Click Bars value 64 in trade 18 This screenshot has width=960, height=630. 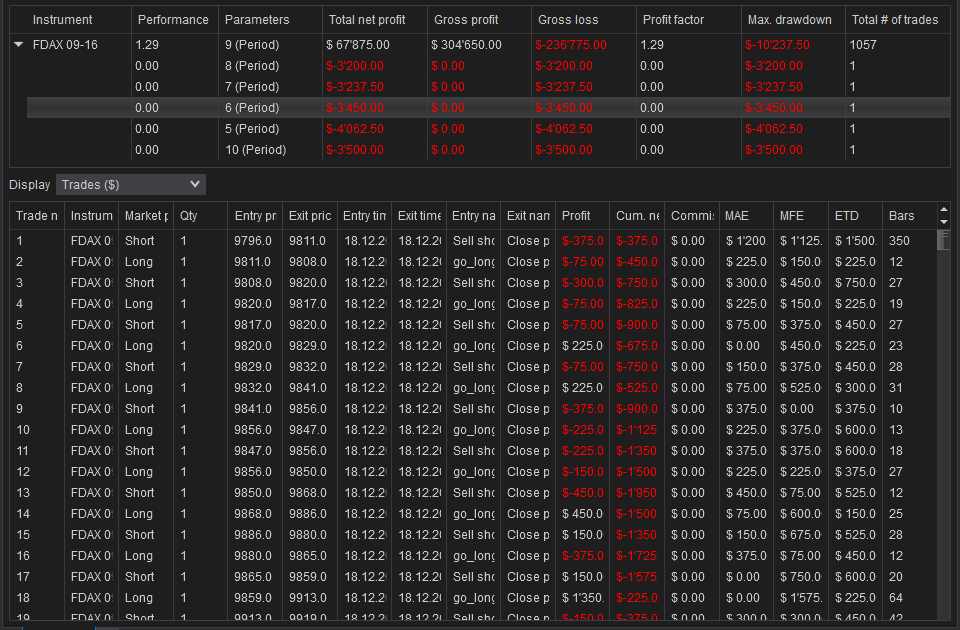[895, 598]
